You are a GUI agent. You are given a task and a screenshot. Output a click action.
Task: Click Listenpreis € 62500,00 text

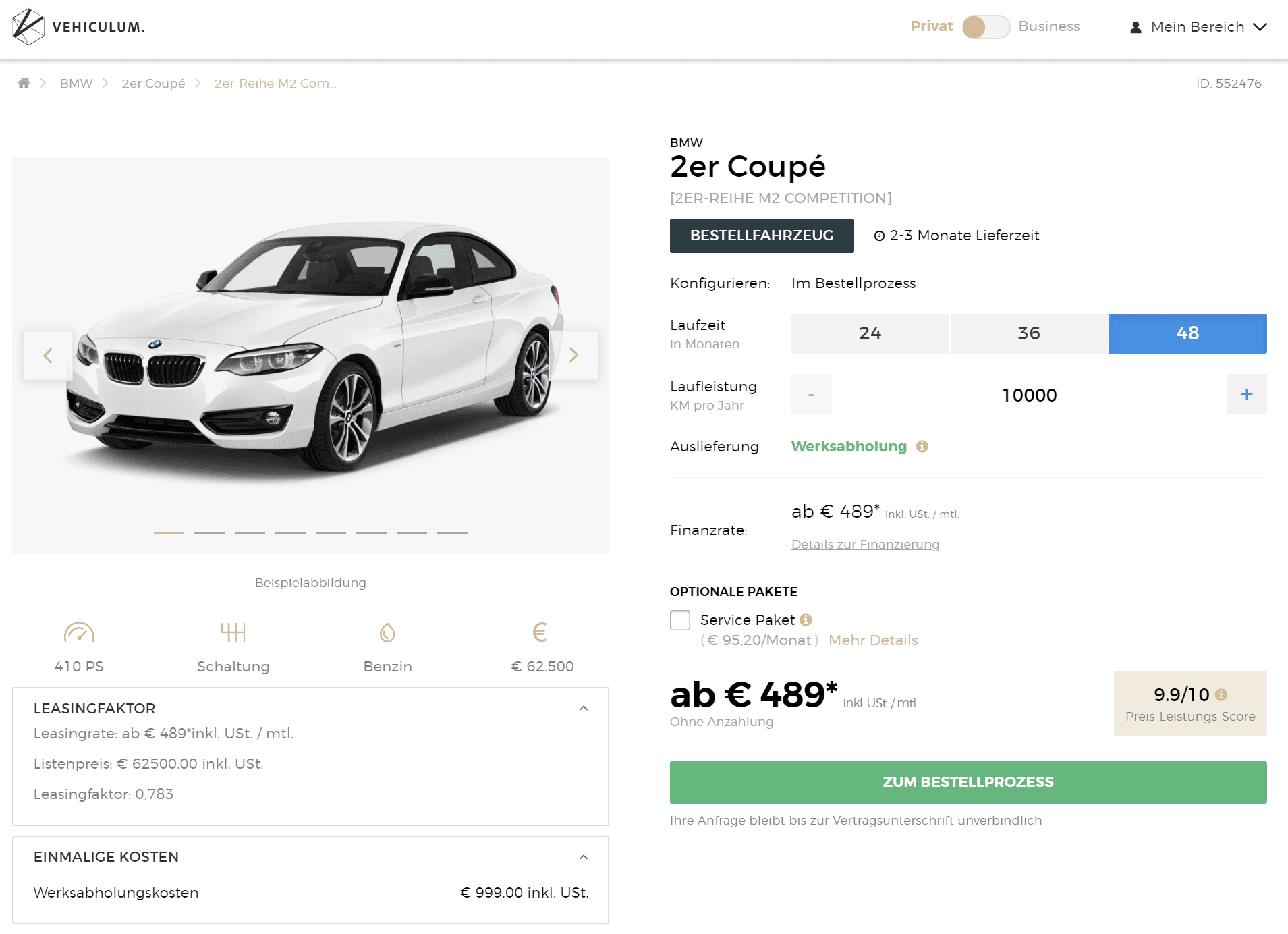tap(148, 763)
